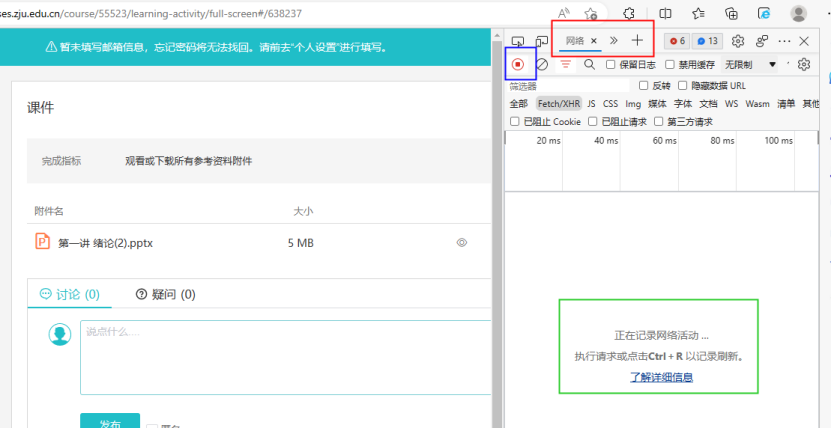This screenshot has height=429, width=831.
Task: Toggle split screen view icon
Action: click(x=665, y=13)
